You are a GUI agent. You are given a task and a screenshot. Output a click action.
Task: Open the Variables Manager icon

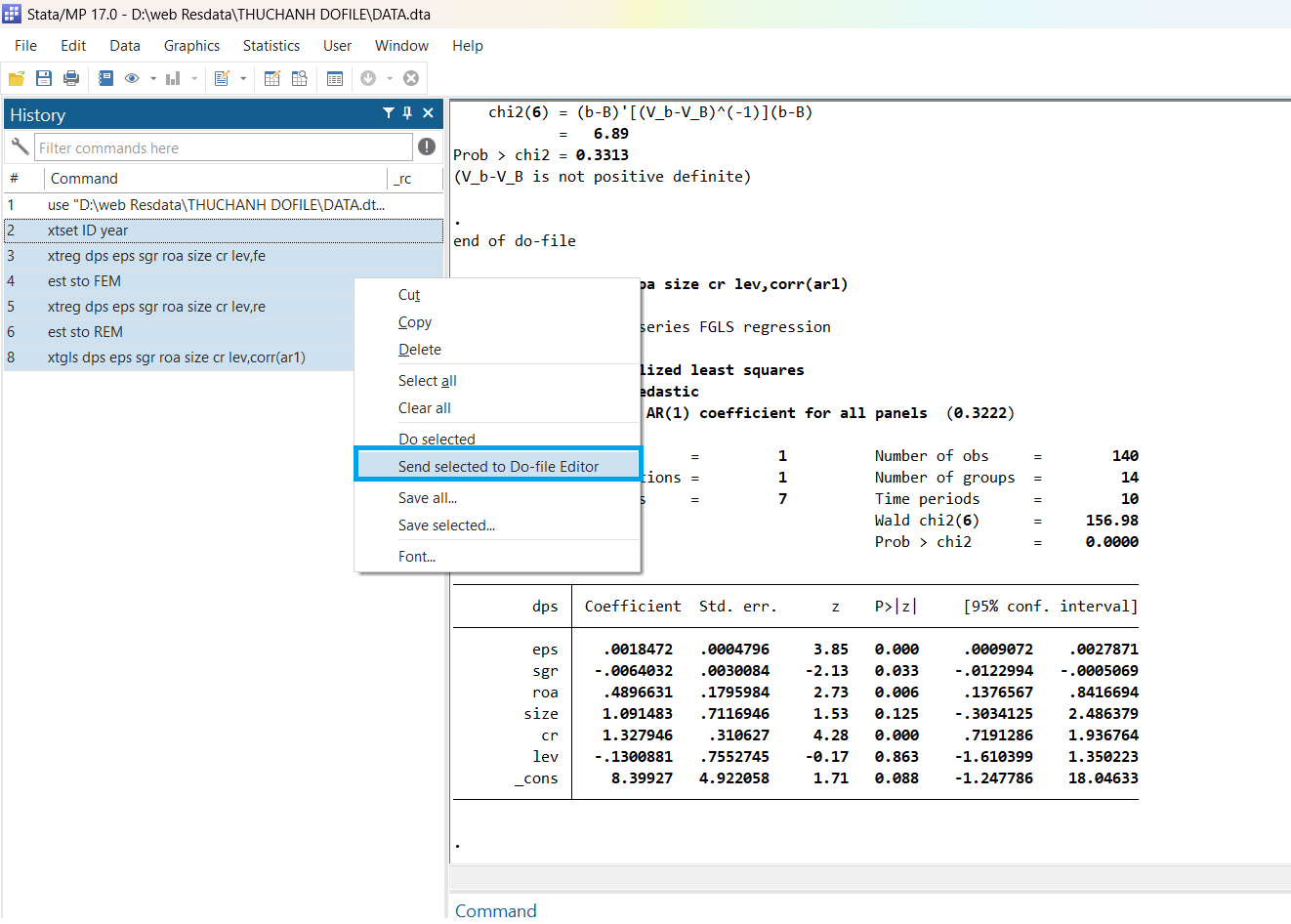(x=335, y=78)
